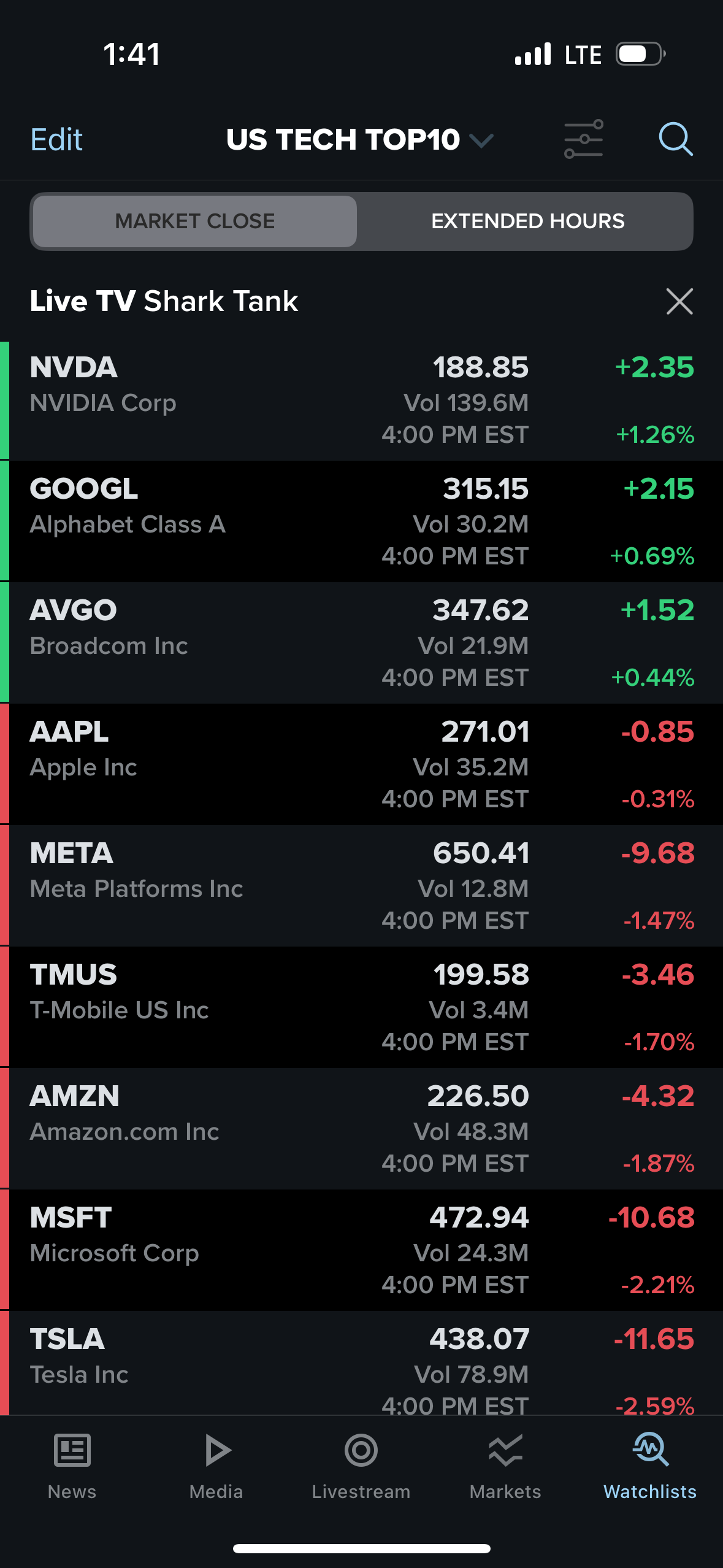Switch to Market Close view

(x=195, y=221)
